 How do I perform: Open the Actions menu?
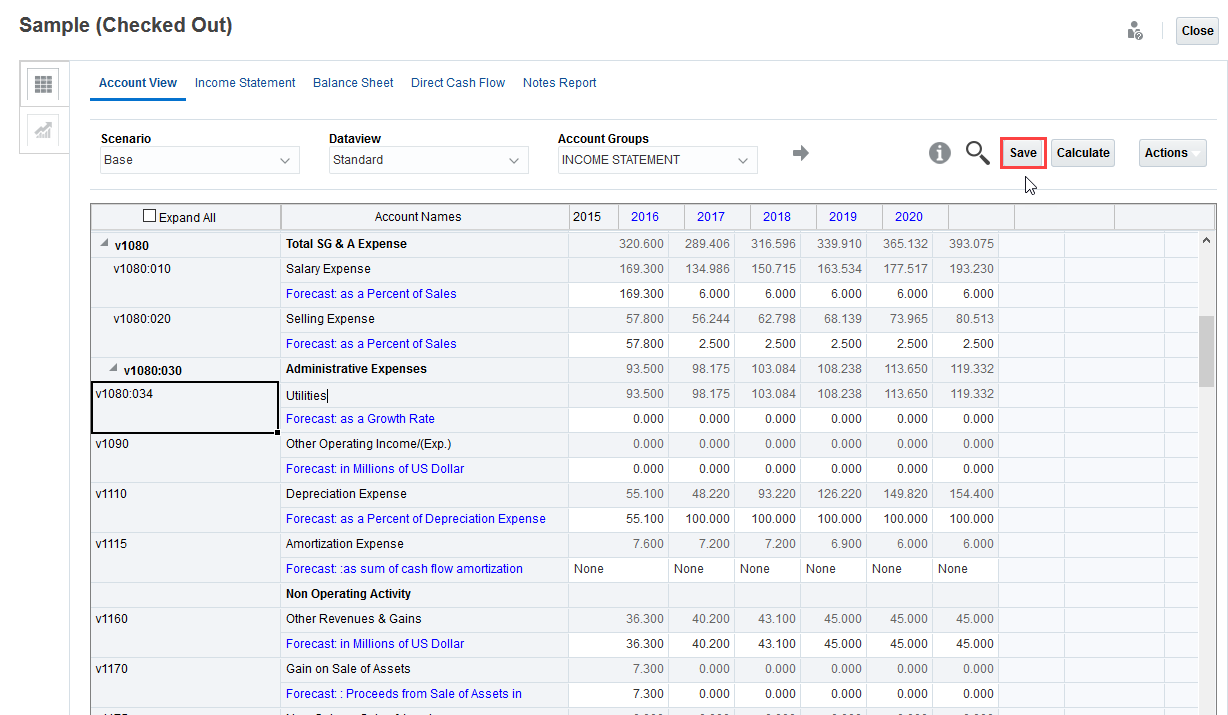point(1172,153)
